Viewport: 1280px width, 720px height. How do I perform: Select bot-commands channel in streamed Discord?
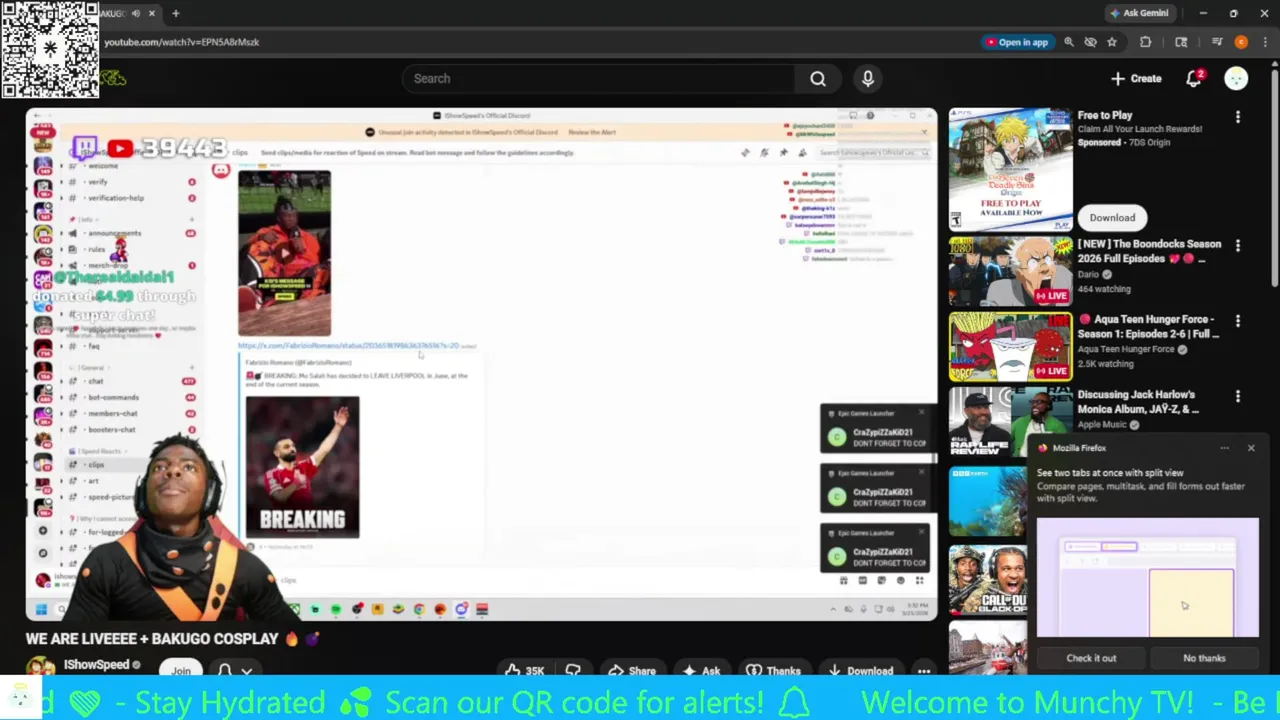coord(112,397)
